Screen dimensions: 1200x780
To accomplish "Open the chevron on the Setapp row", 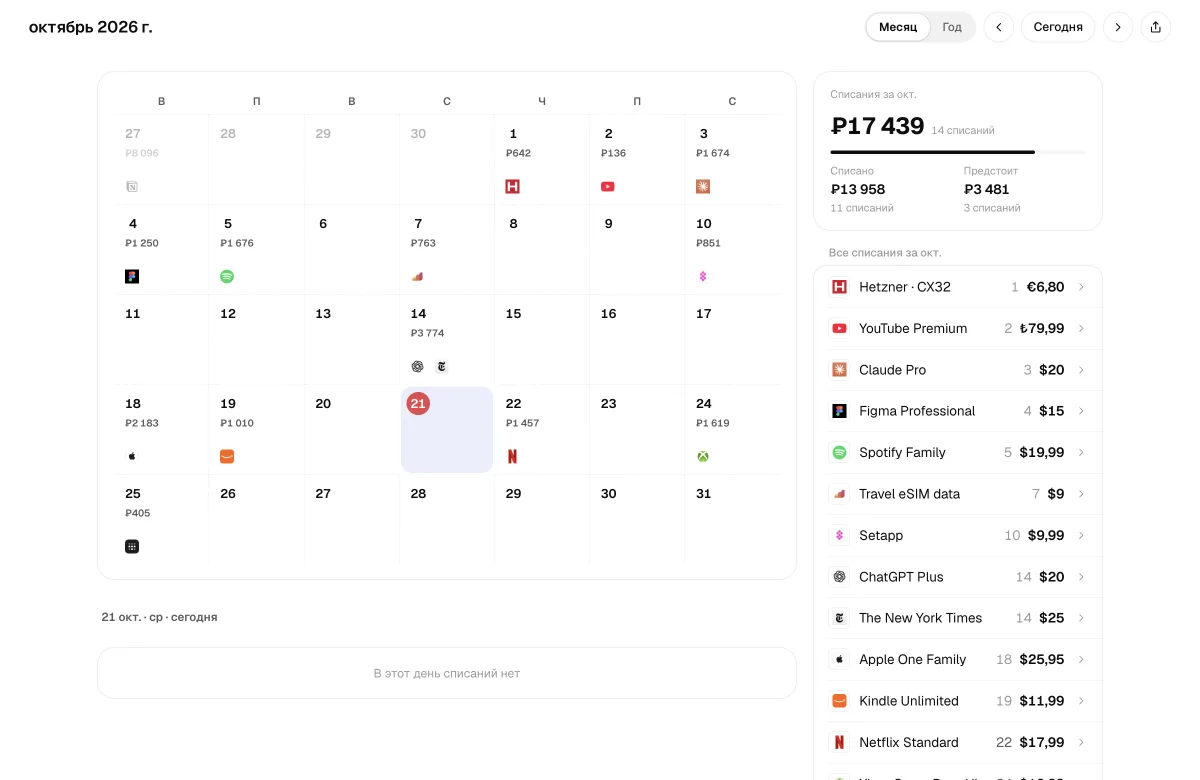I will (1081, 535).
